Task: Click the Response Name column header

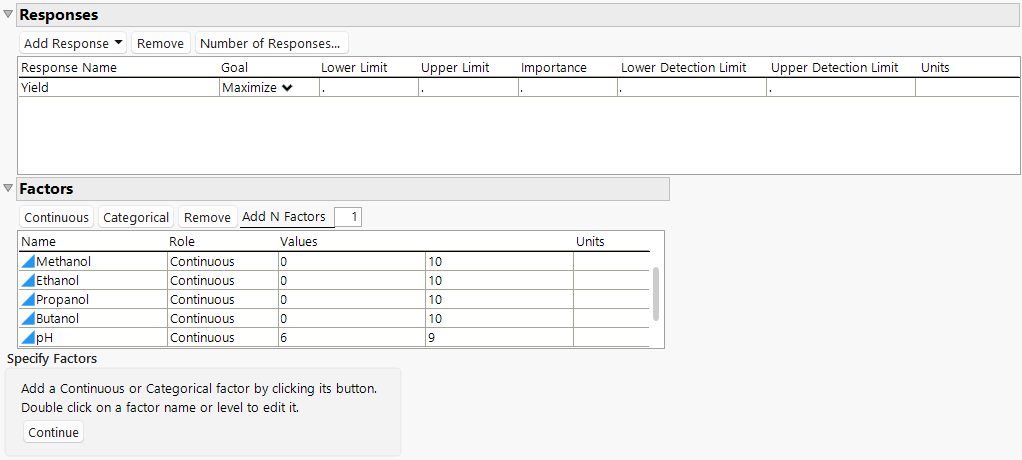Action: point(69,68)
